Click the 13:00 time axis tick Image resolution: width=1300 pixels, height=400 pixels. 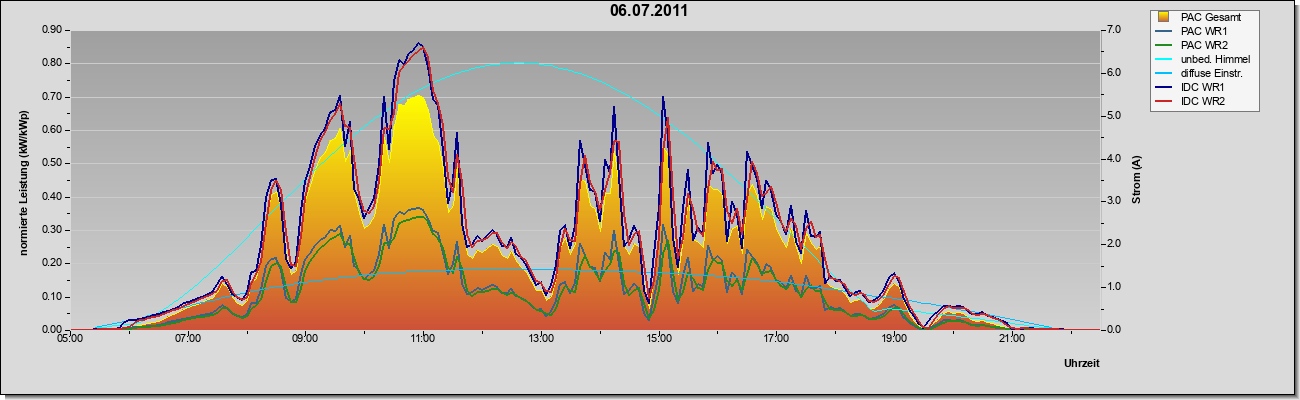coord(541,339)
